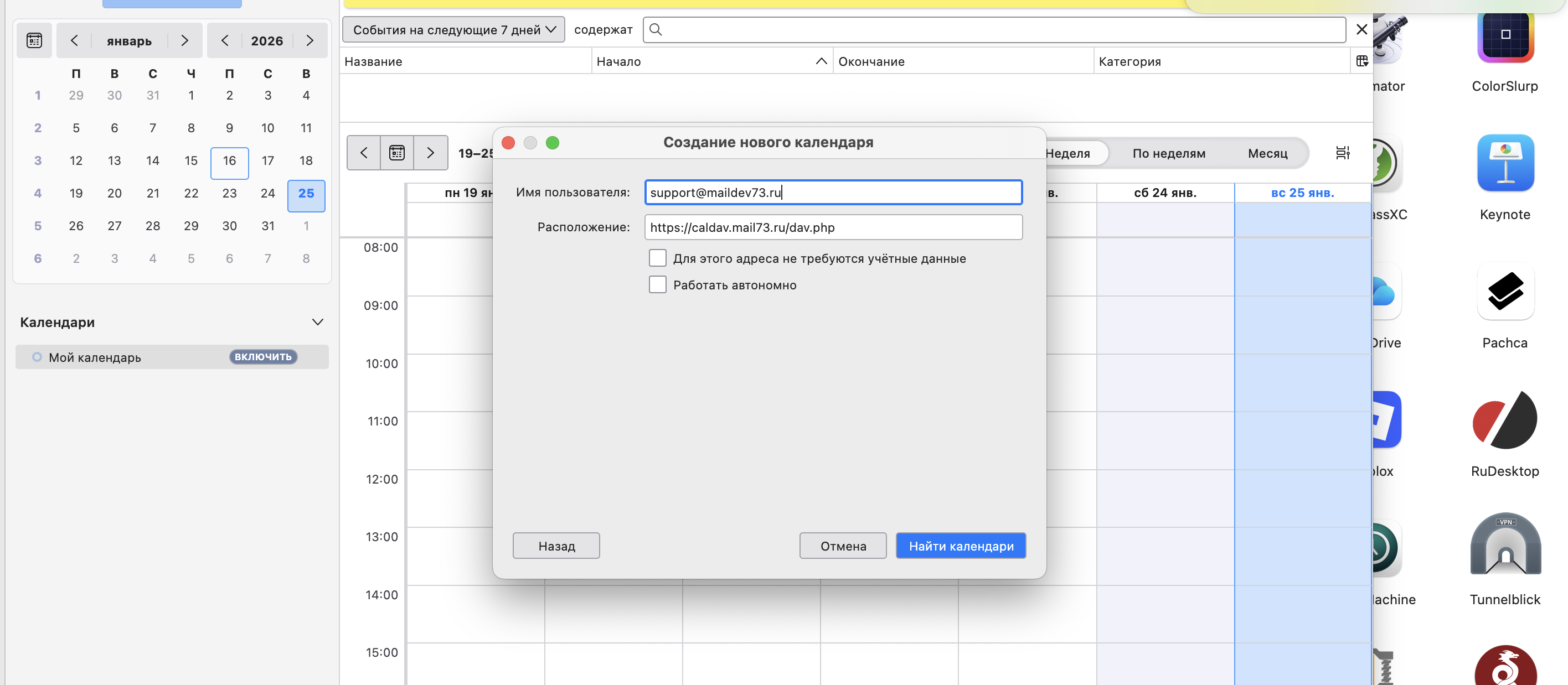Jump to today in week view

[x=397, y=153]
